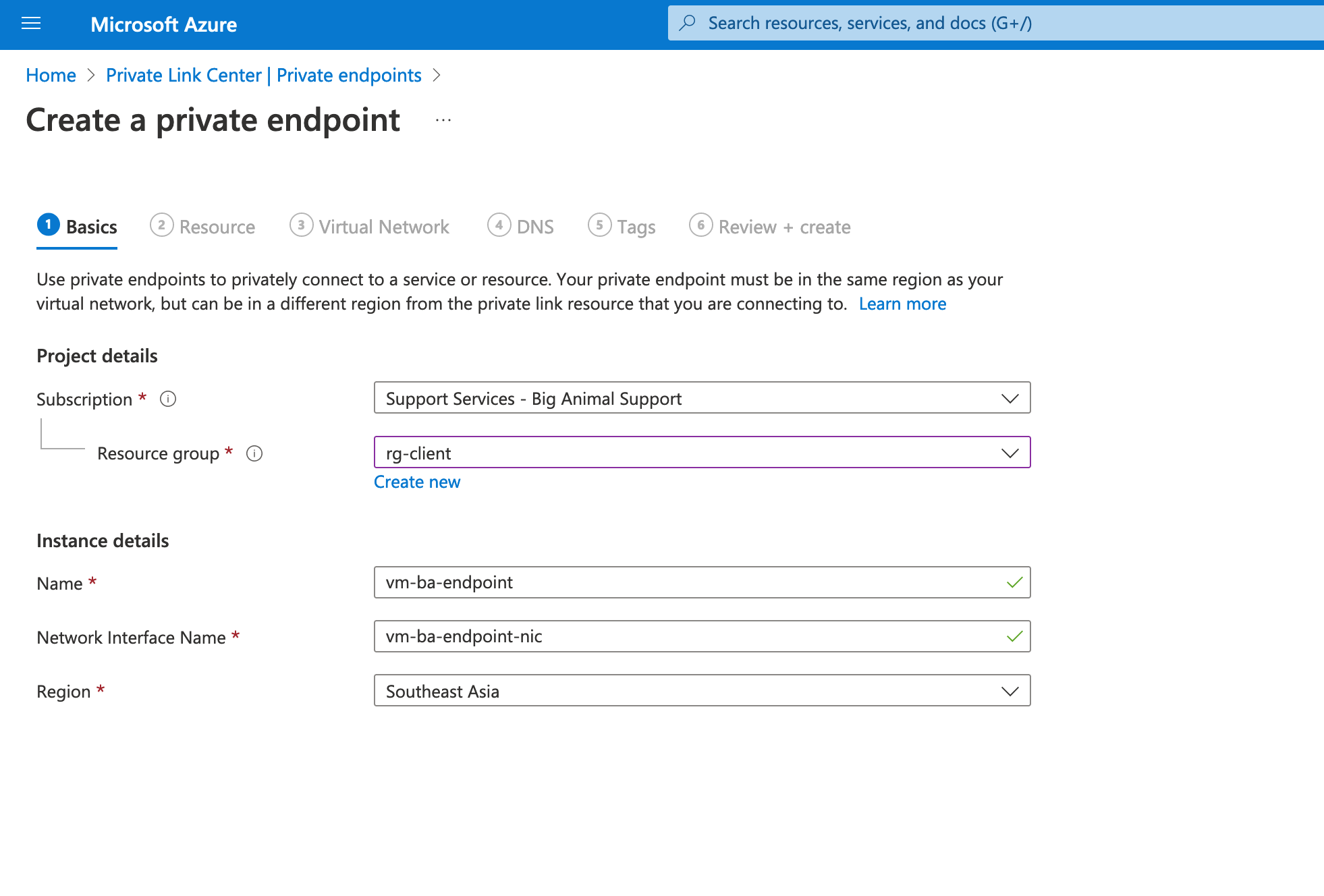Expand the Region dropdown Southeast Asia
The image size is (1324, 896).
[702, 691]
